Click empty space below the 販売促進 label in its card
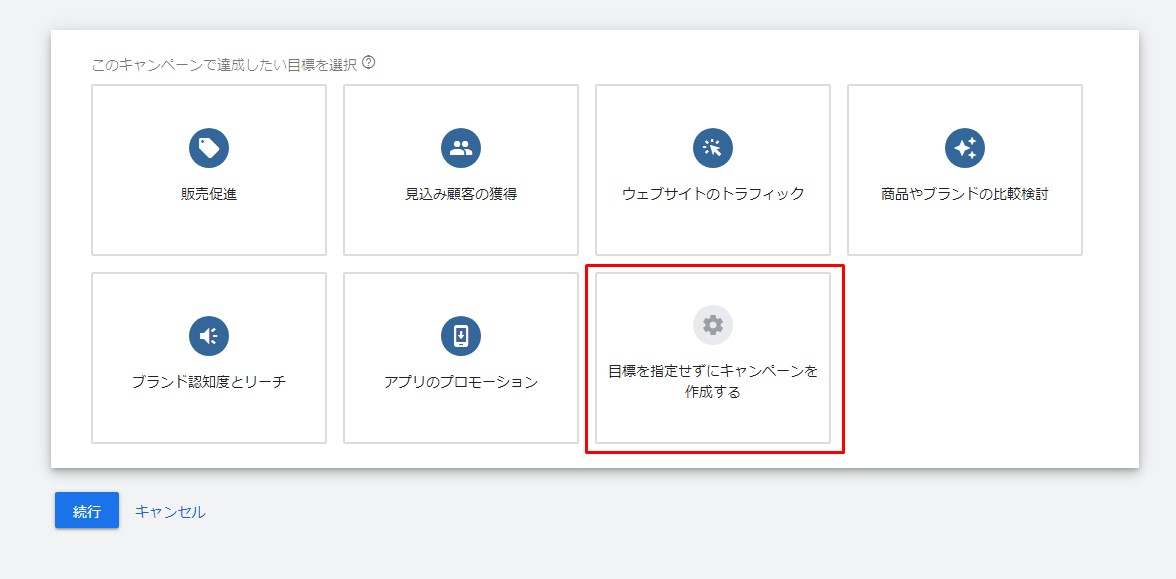This screenshot has height=579, width=1176. (209, 230)
